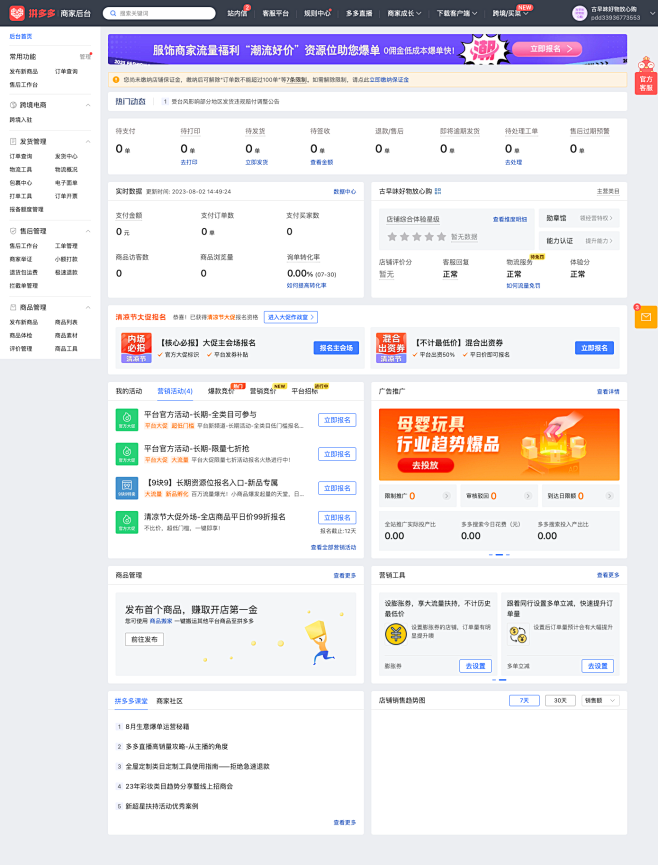The image size is (658, 865).
Task: Click the magnifier icon in the search box
Action: [113, 13]
